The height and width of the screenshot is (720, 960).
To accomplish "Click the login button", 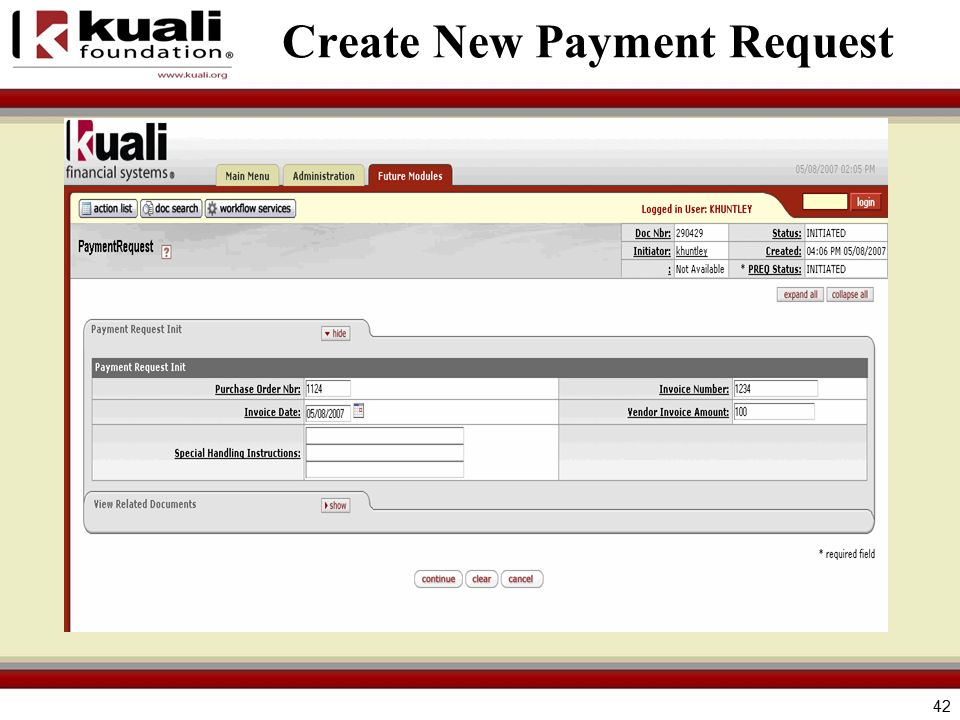I will point(866,202).
